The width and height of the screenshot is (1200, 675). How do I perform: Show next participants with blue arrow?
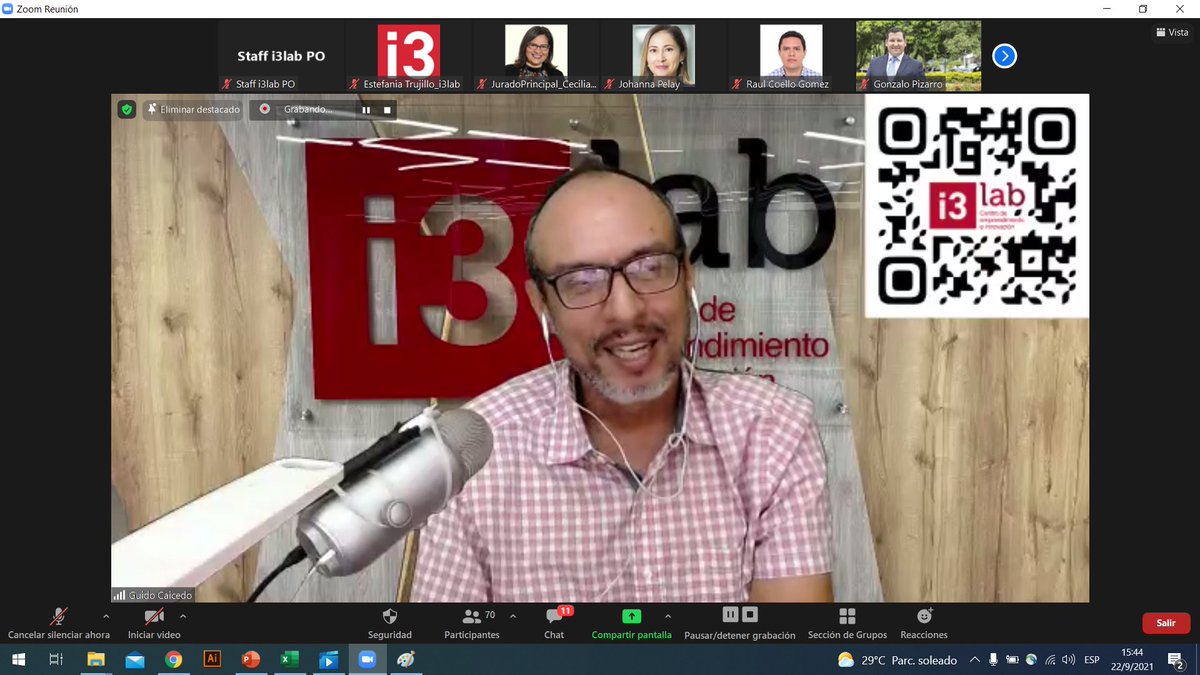click(x=1004, y=56)
